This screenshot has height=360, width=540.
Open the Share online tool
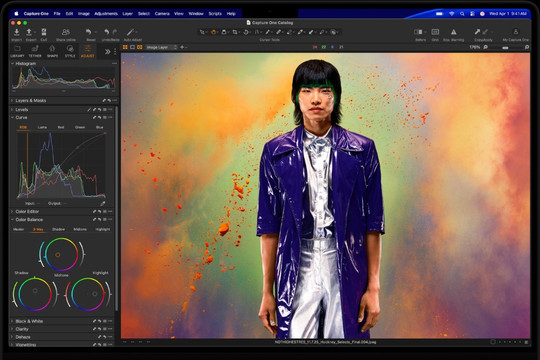65,32
